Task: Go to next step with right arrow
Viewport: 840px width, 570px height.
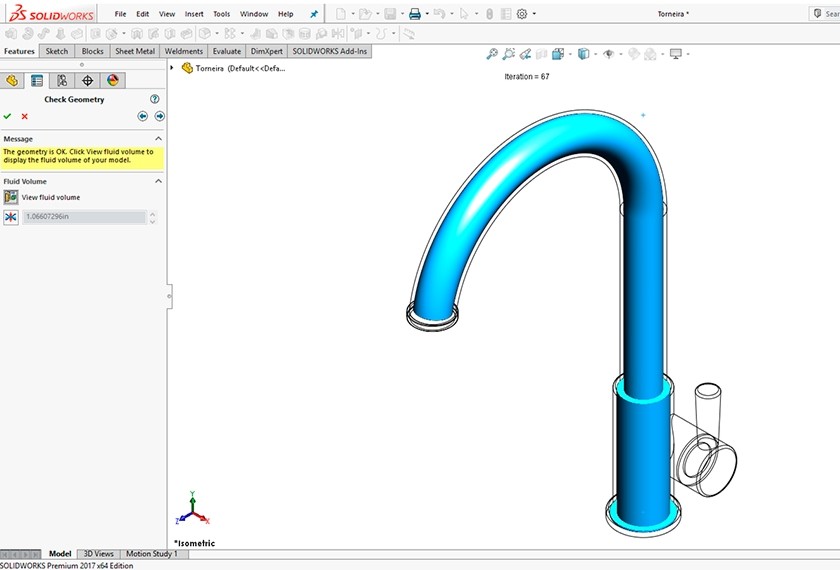Action: (159, 116)
